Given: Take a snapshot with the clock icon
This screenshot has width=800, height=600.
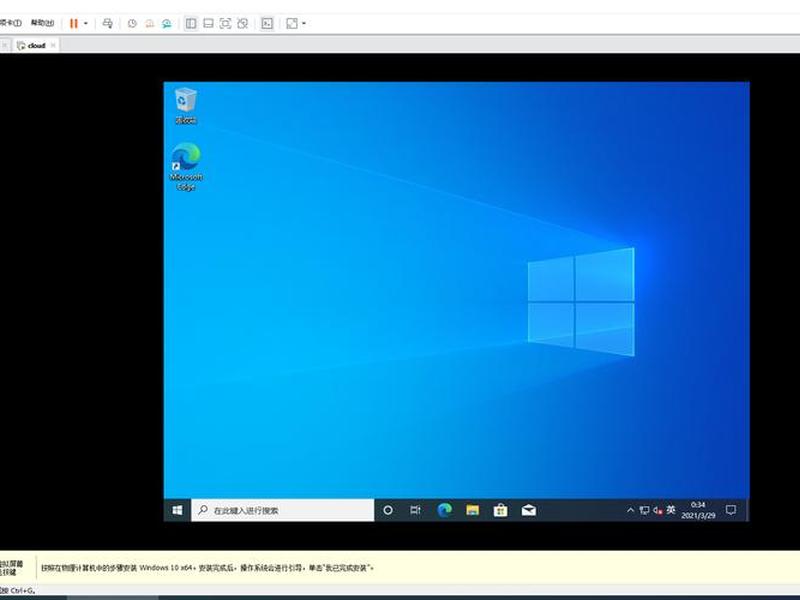Looking at the screenshot, I should [x=132, y=23].
